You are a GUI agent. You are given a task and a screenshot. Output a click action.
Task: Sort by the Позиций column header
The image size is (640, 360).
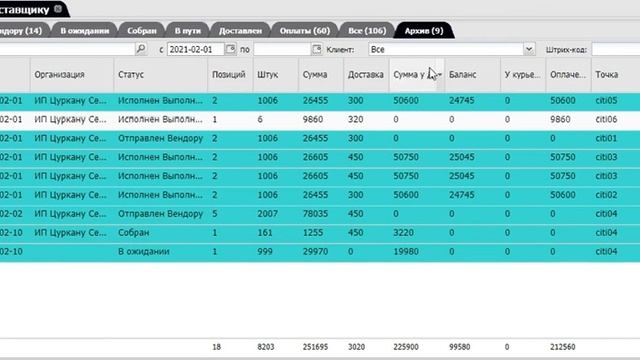point(230,75)
